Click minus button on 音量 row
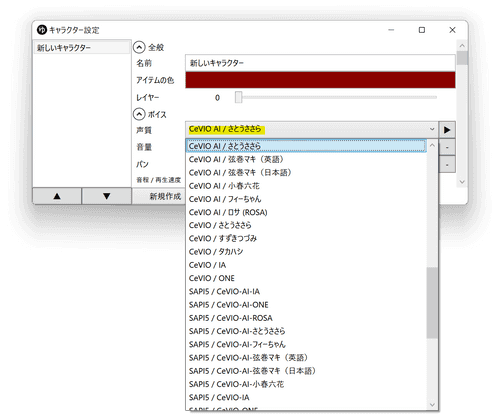 [447, 147]
